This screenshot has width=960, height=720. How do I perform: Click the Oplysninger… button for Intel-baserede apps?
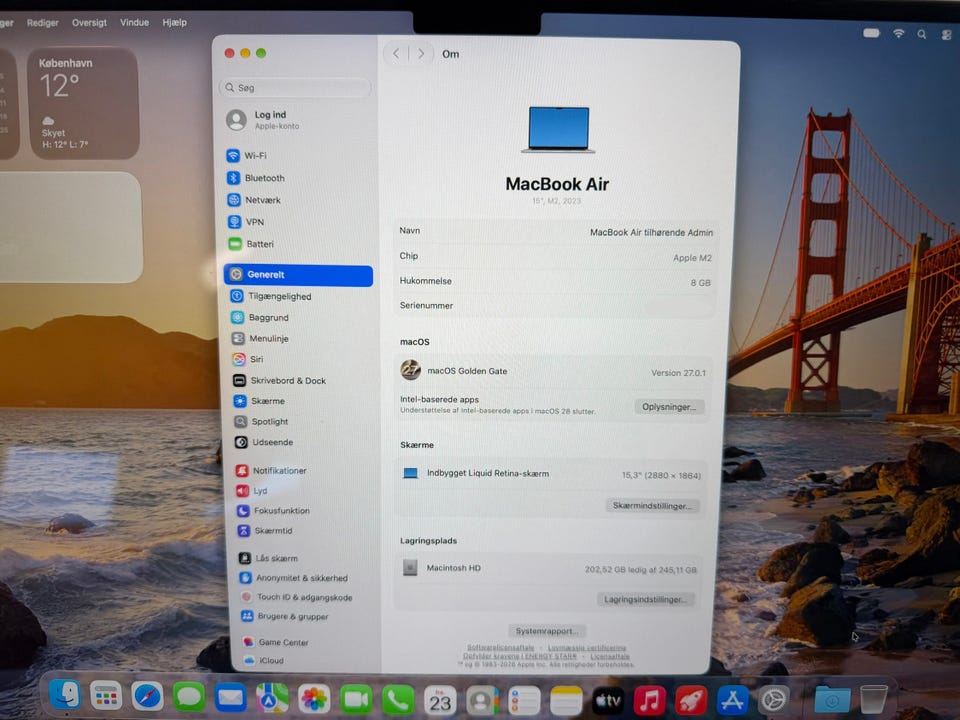tap(669, 407)
